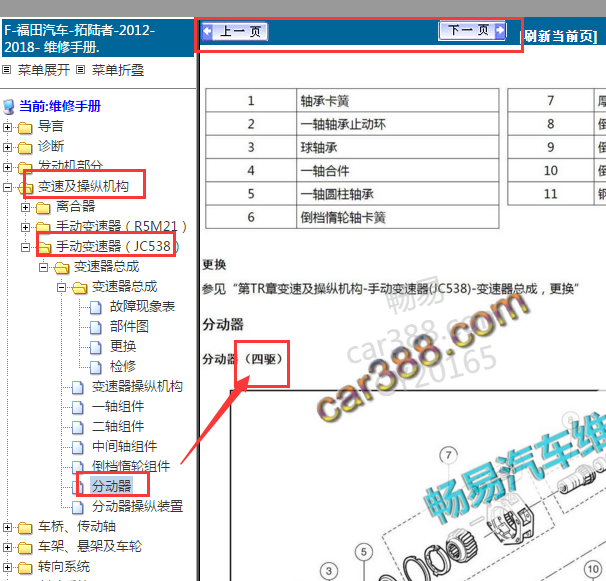This screenshot has height=581, width=606.
Task: Click the 诊断 folder icon
Action: (25, 147)
